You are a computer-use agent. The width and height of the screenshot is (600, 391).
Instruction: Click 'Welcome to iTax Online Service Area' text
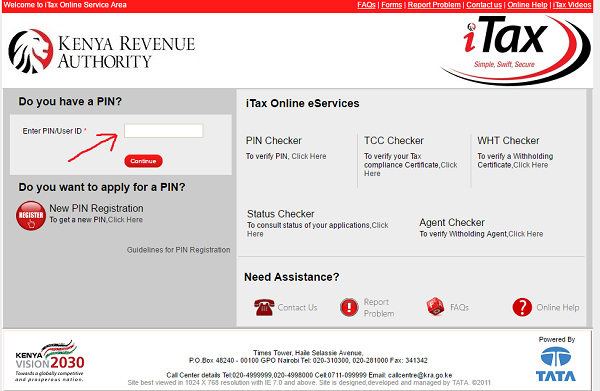point(65,5)
